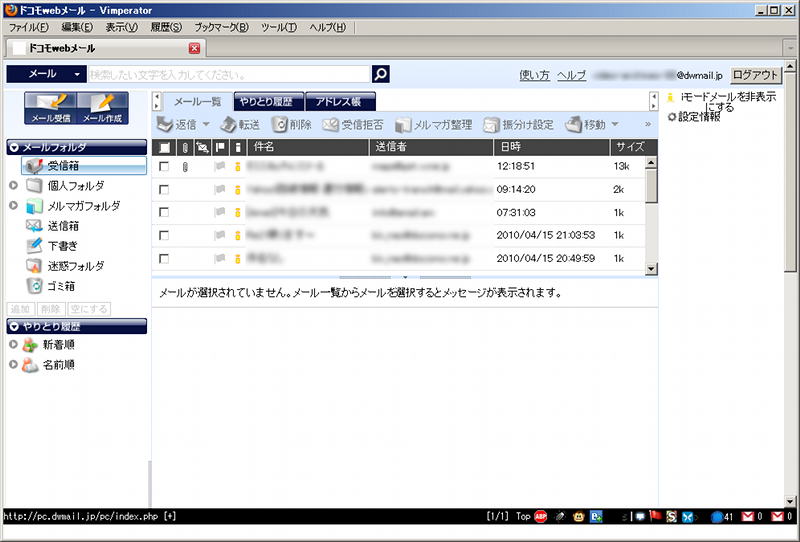
Task: Click the メール受信 receive mail icon
Action: [x=51, y=108]
